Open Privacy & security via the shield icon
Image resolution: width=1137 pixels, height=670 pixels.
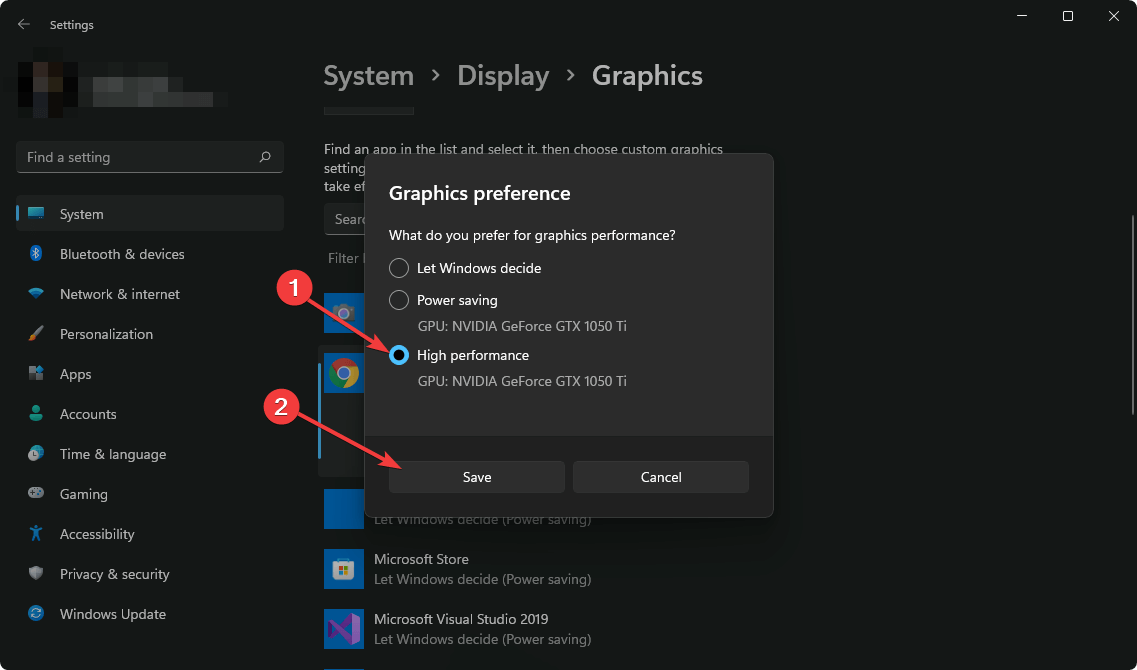tap(36, 574)
